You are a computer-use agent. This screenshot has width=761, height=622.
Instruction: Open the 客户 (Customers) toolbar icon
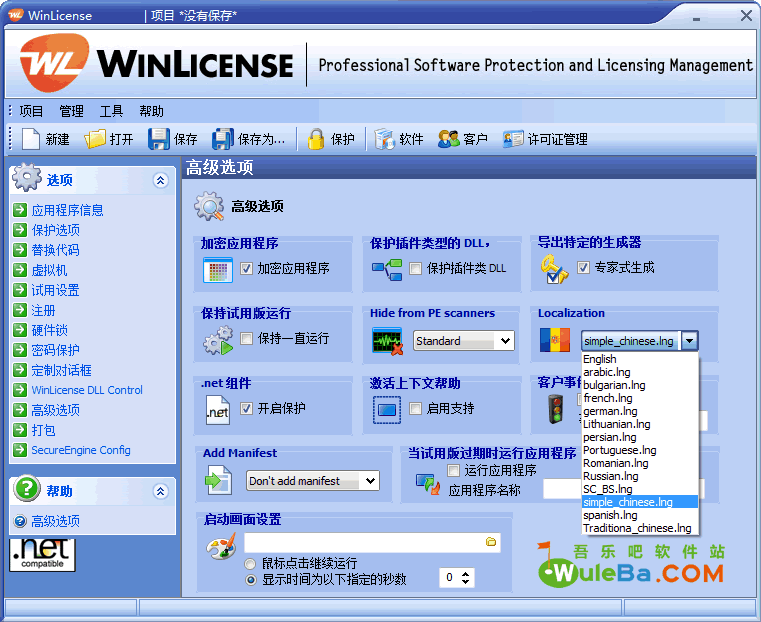pos(448,139)
